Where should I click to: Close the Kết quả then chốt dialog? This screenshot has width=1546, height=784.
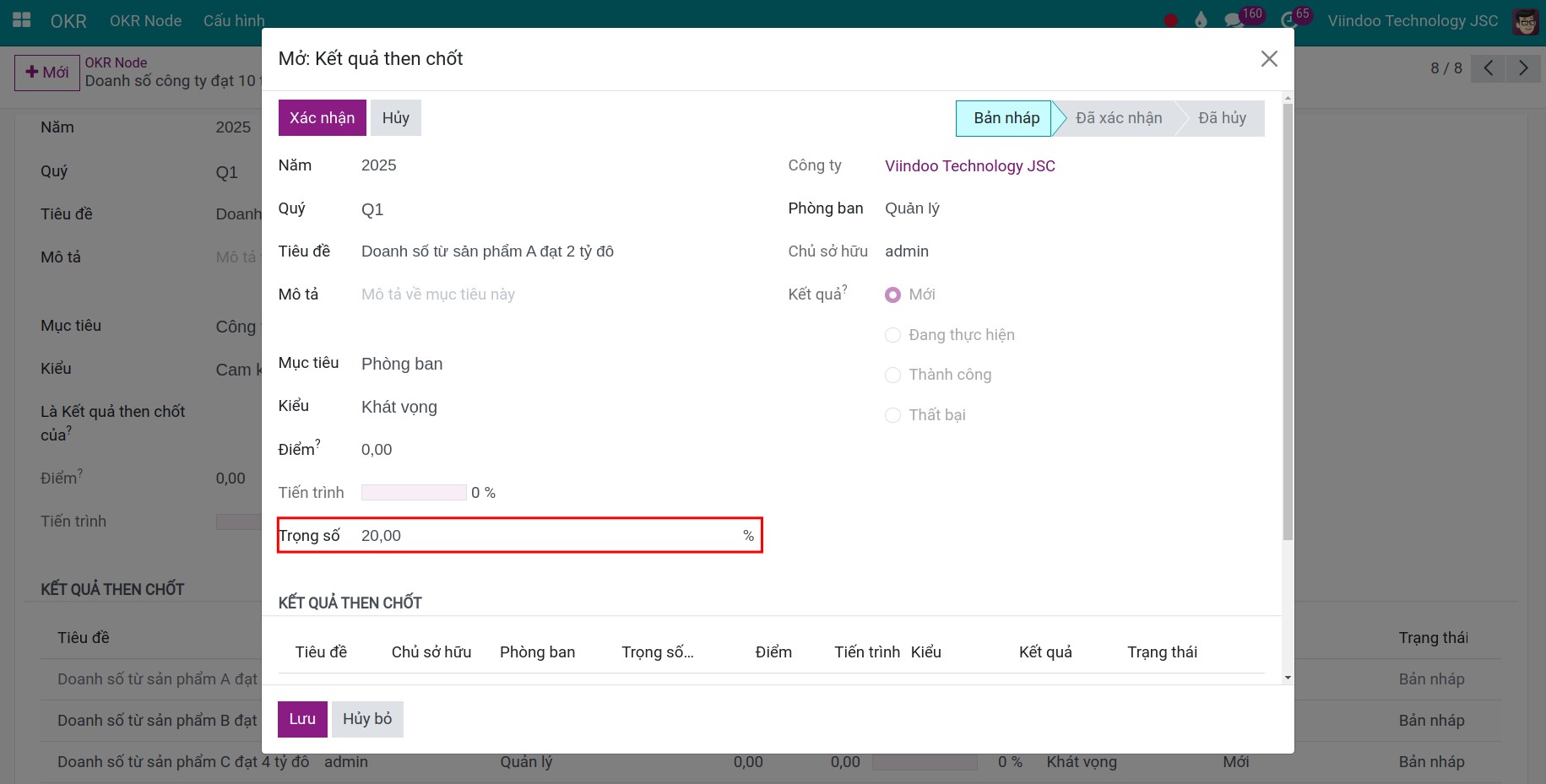pyautogui.click(x=1268, y=59)
